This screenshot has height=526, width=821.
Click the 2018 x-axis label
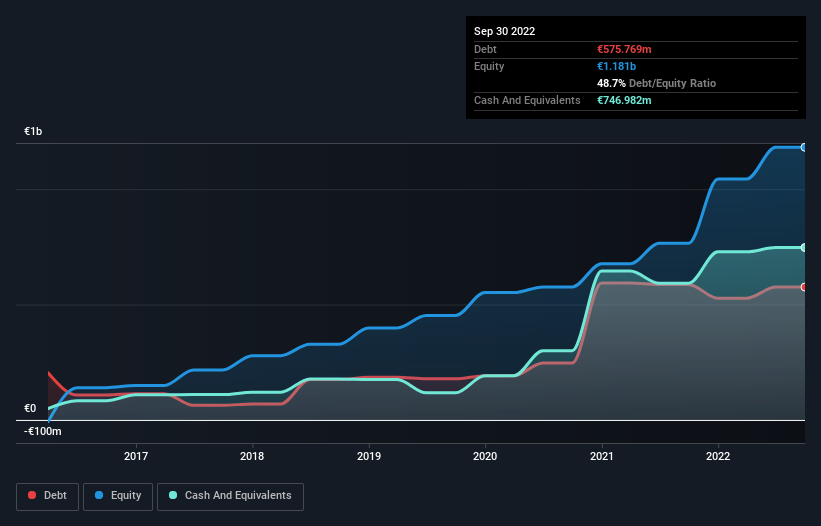click(x=252, y=456)
